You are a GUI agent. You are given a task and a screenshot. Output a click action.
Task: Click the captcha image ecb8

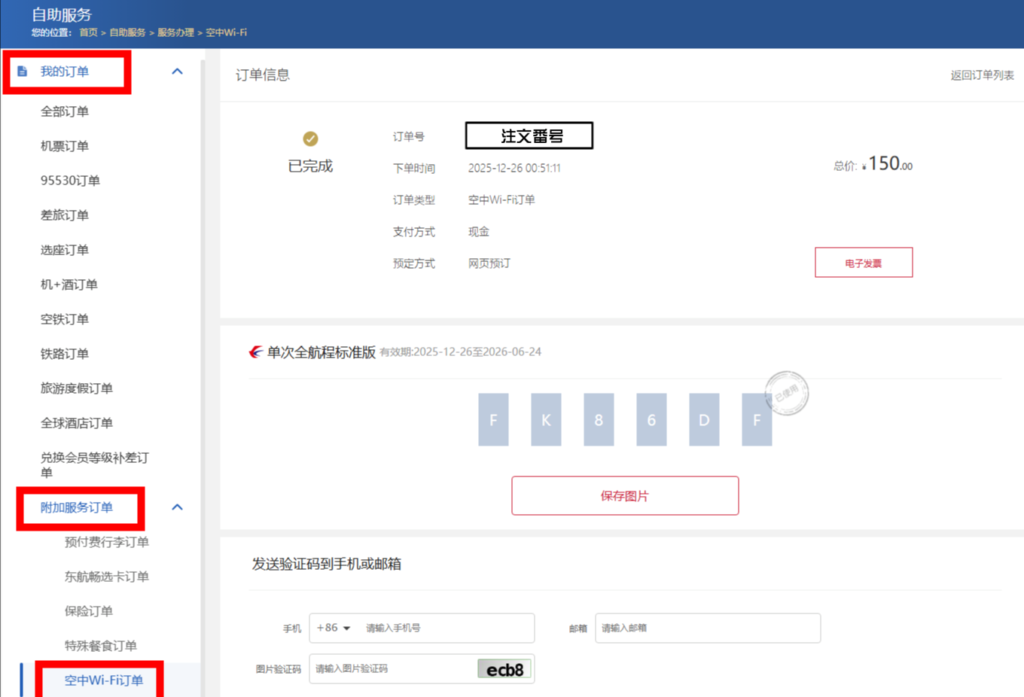[504, 669]
